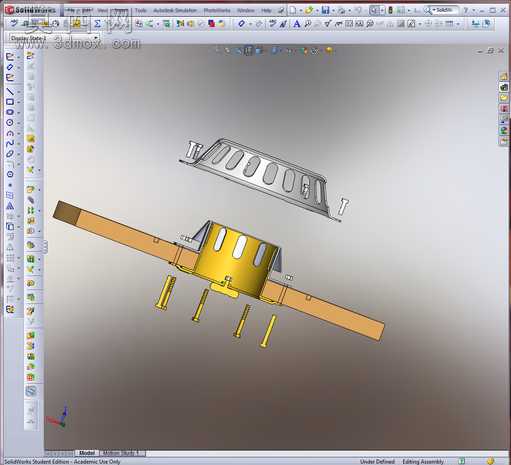This screenshot has height=465, width=511.
Task: Click the Save floppy disk icon
Action: click(325, 10)
